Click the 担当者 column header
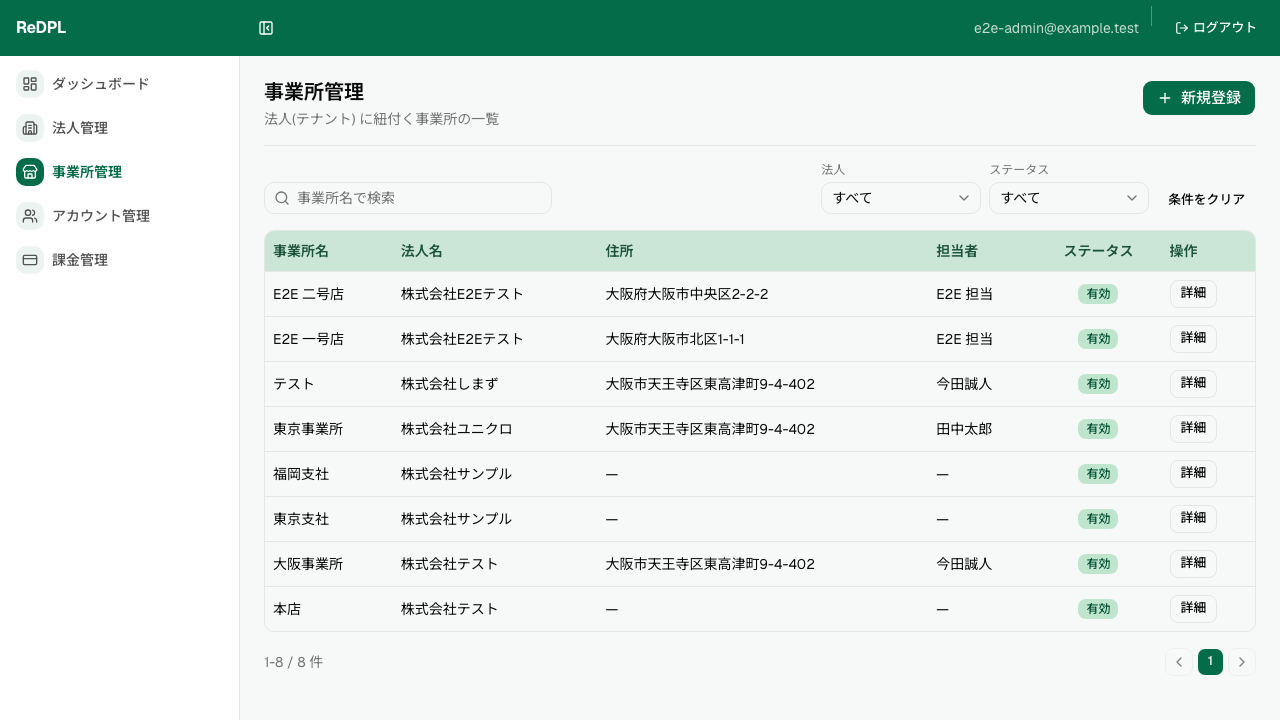This screenshot has width=1280, height=720. 957,251
